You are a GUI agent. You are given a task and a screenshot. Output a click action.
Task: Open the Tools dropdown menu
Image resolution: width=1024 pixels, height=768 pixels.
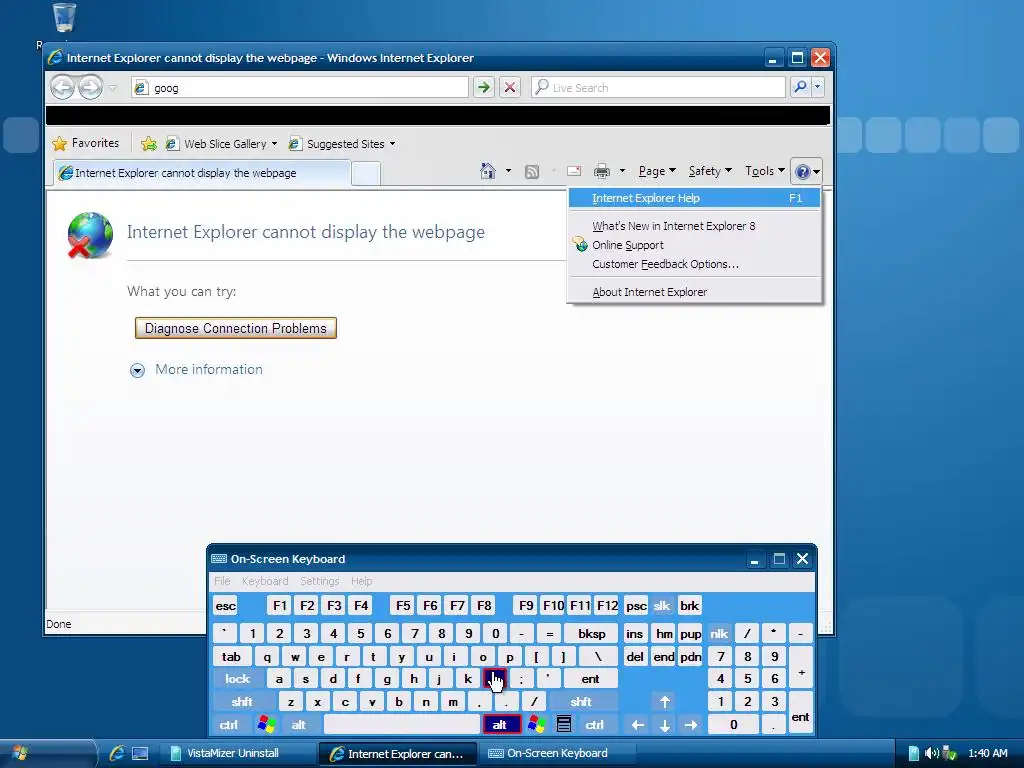765,171
